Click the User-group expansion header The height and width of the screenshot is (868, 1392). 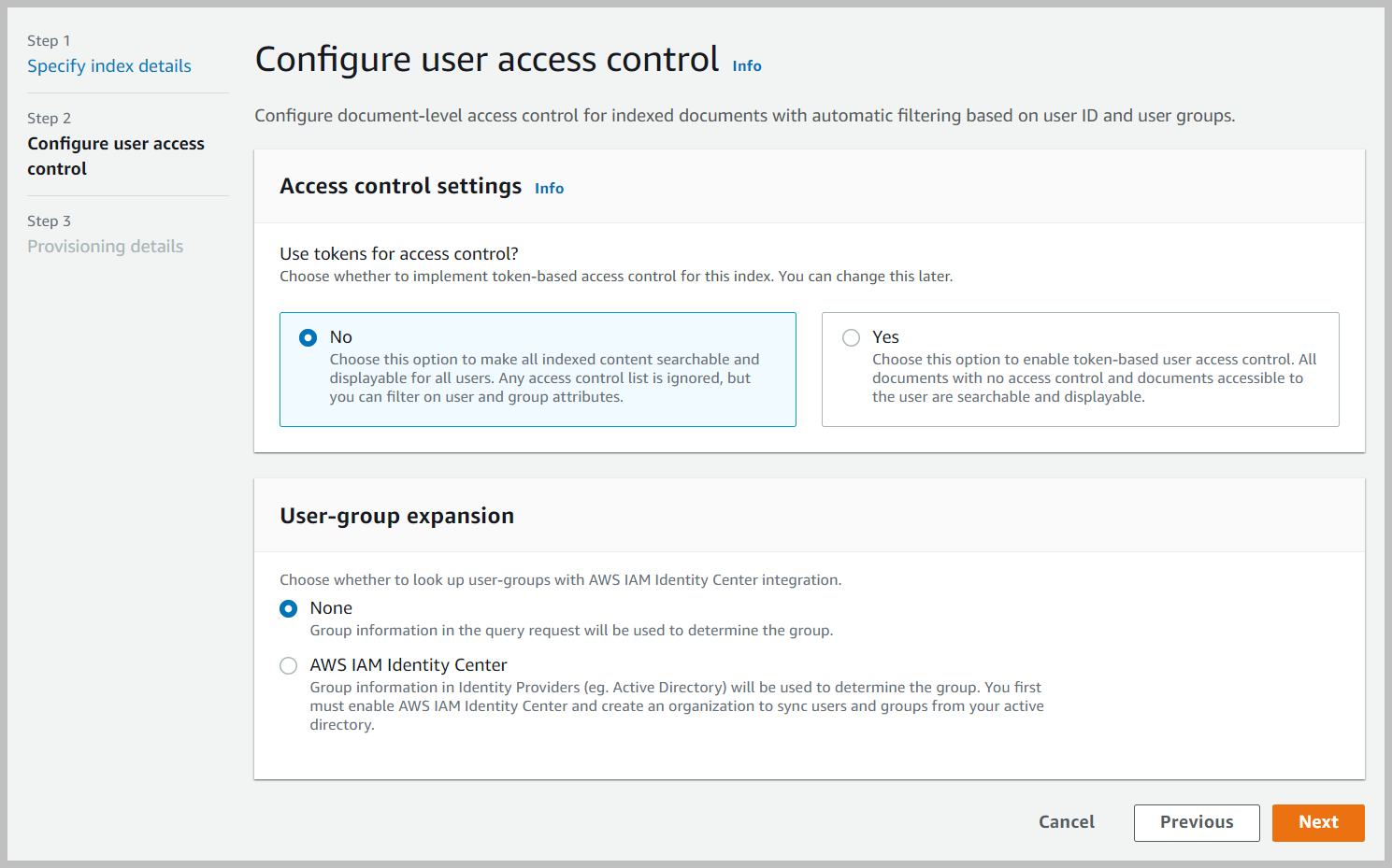click(x=396, y=515)
